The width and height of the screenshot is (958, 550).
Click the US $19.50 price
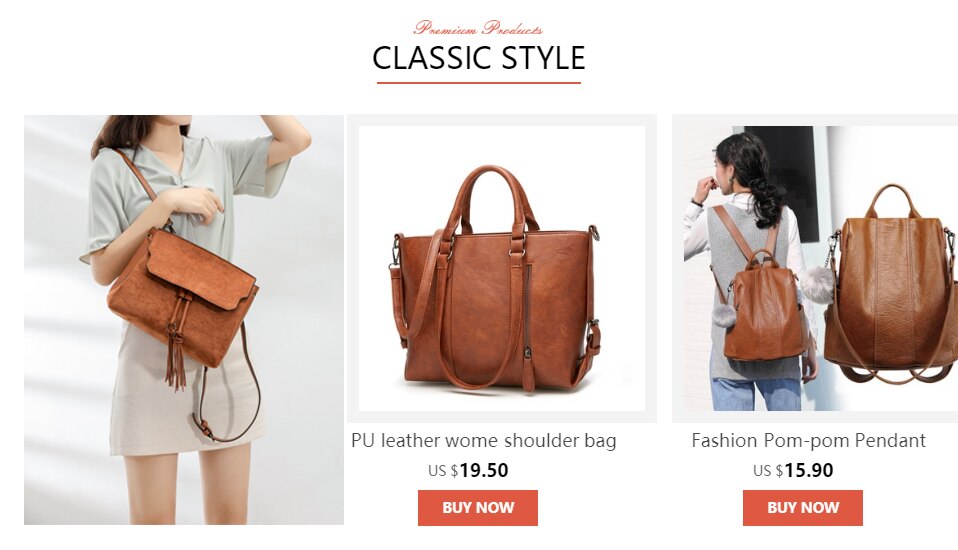click(x=468, y=471)
